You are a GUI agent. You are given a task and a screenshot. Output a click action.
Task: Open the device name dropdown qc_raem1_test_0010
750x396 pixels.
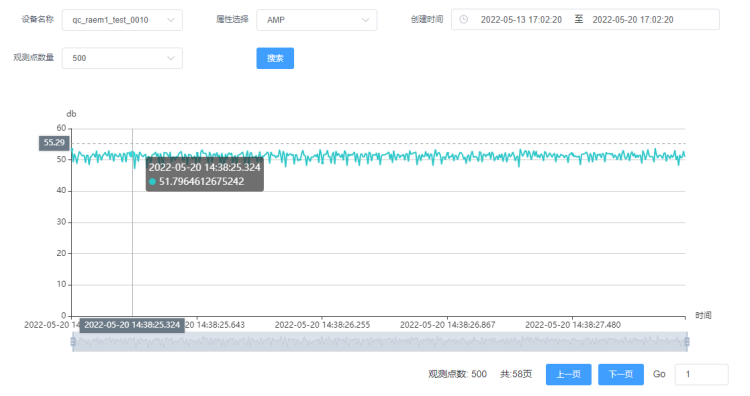(x=122, y=20)
